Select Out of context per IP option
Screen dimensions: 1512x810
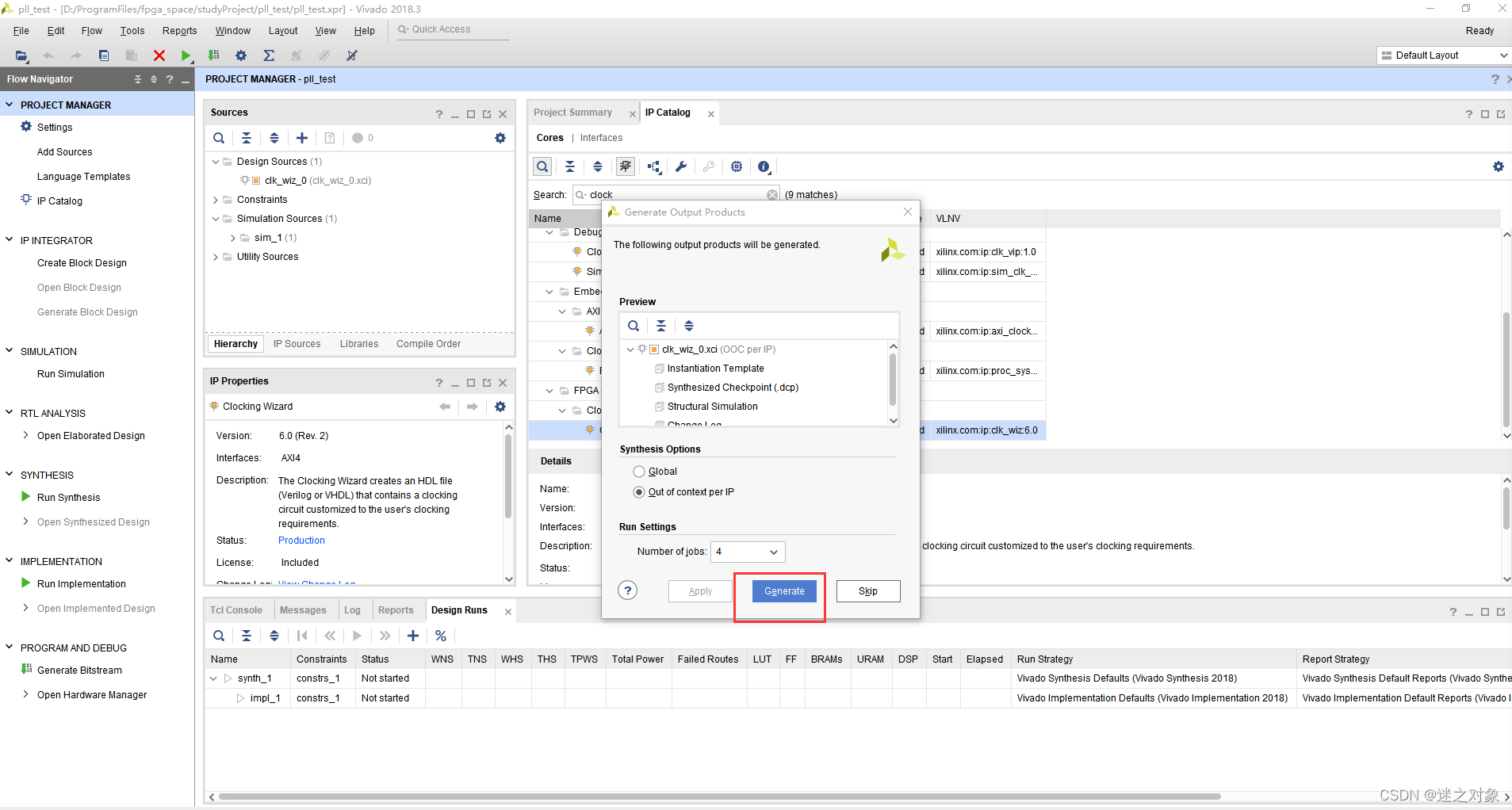639,492
